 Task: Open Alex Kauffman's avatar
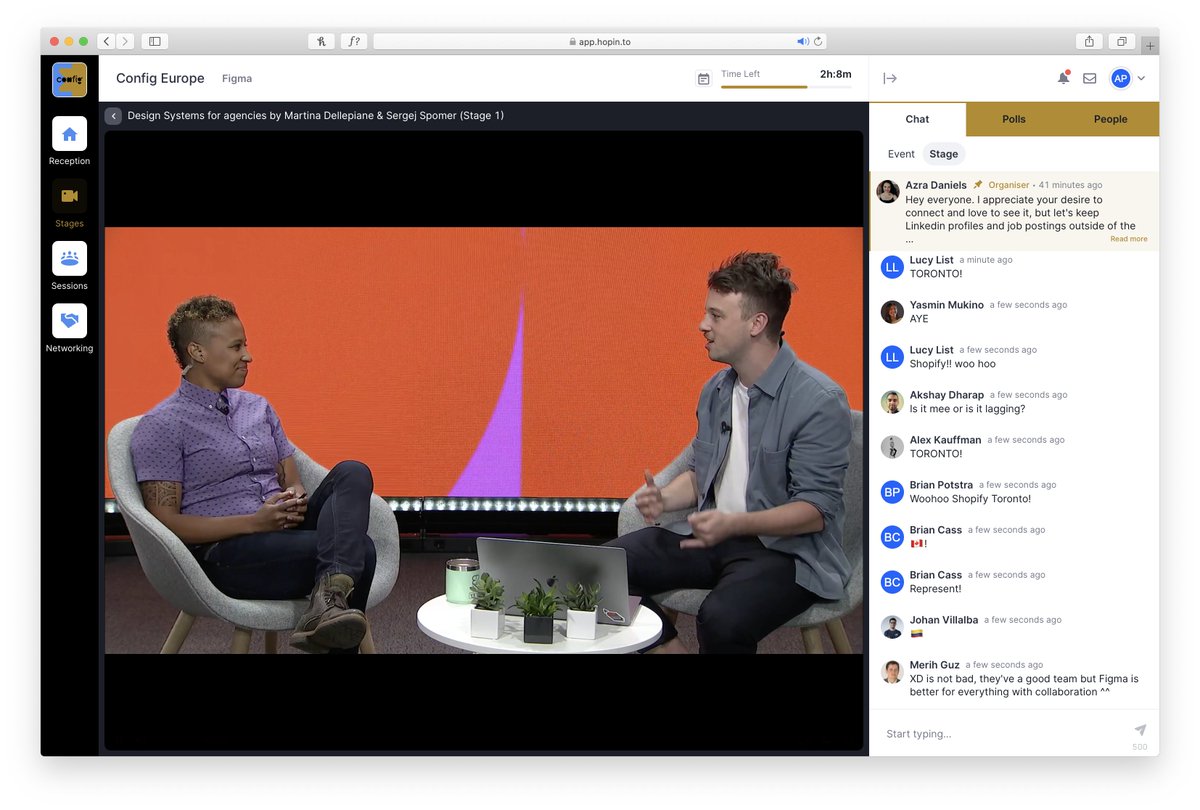tap(892, 447)
